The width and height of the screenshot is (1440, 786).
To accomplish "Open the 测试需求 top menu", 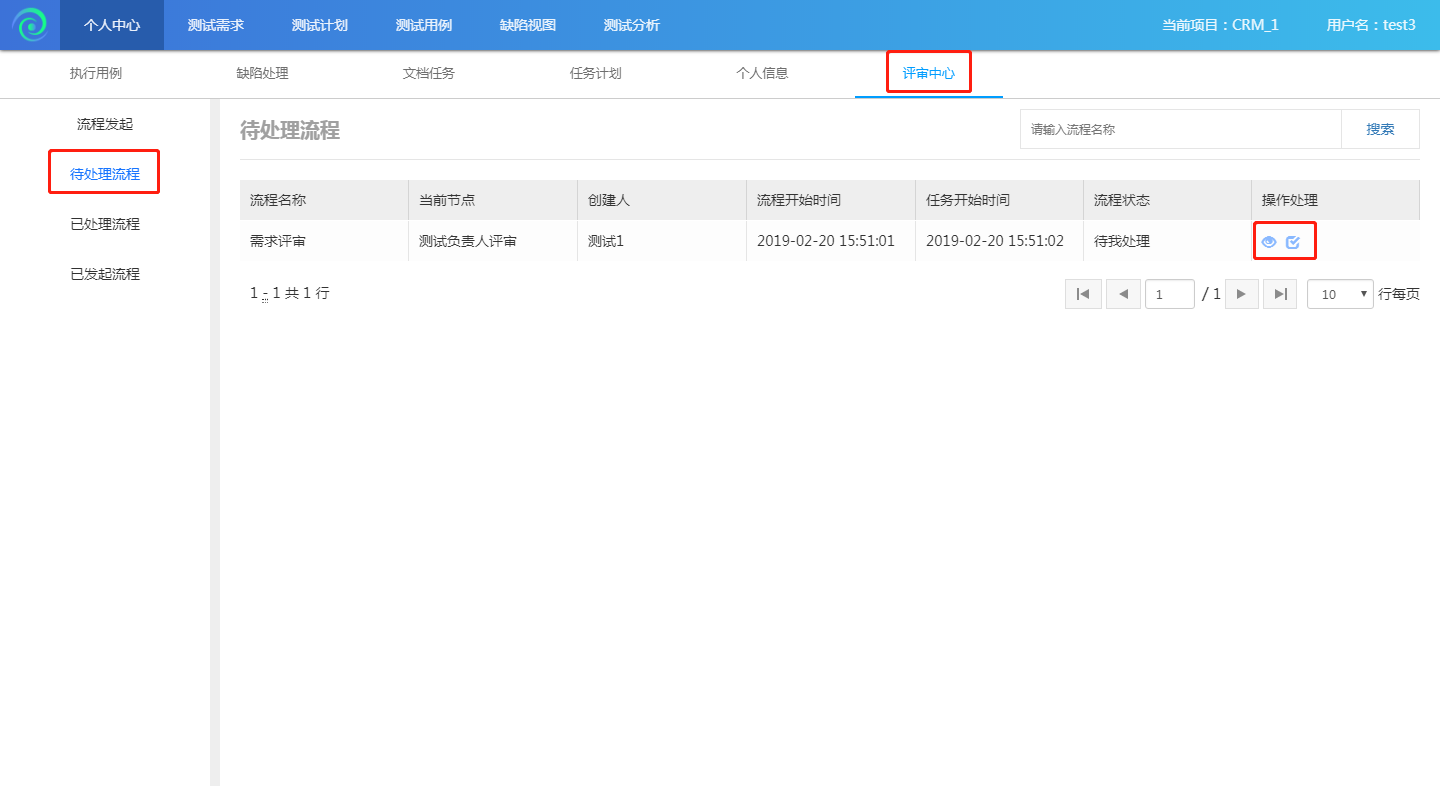I will pos(215,25).
